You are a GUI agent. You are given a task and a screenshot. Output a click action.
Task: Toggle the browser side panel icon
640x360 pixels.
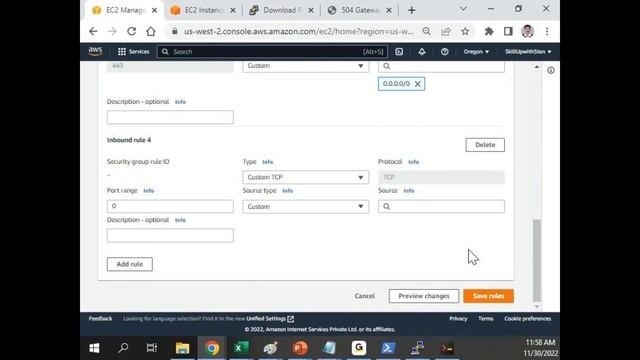coord(508,31)
